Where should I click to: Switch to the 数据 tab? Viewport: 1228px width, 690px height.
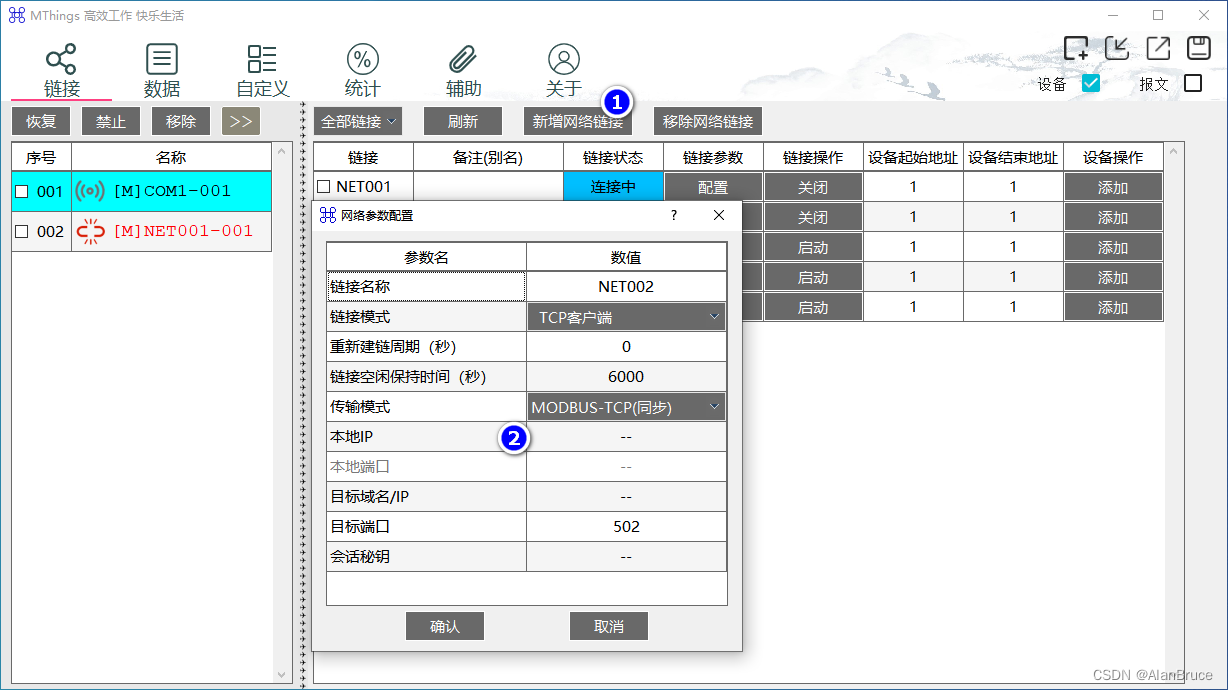(162, 71)
